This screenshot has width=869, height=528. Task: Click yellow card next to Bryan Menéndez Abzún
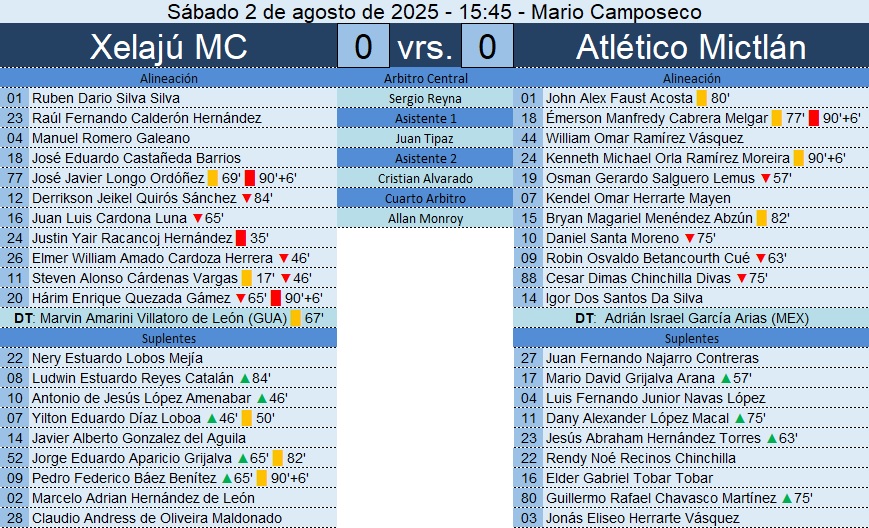[761, 218]
